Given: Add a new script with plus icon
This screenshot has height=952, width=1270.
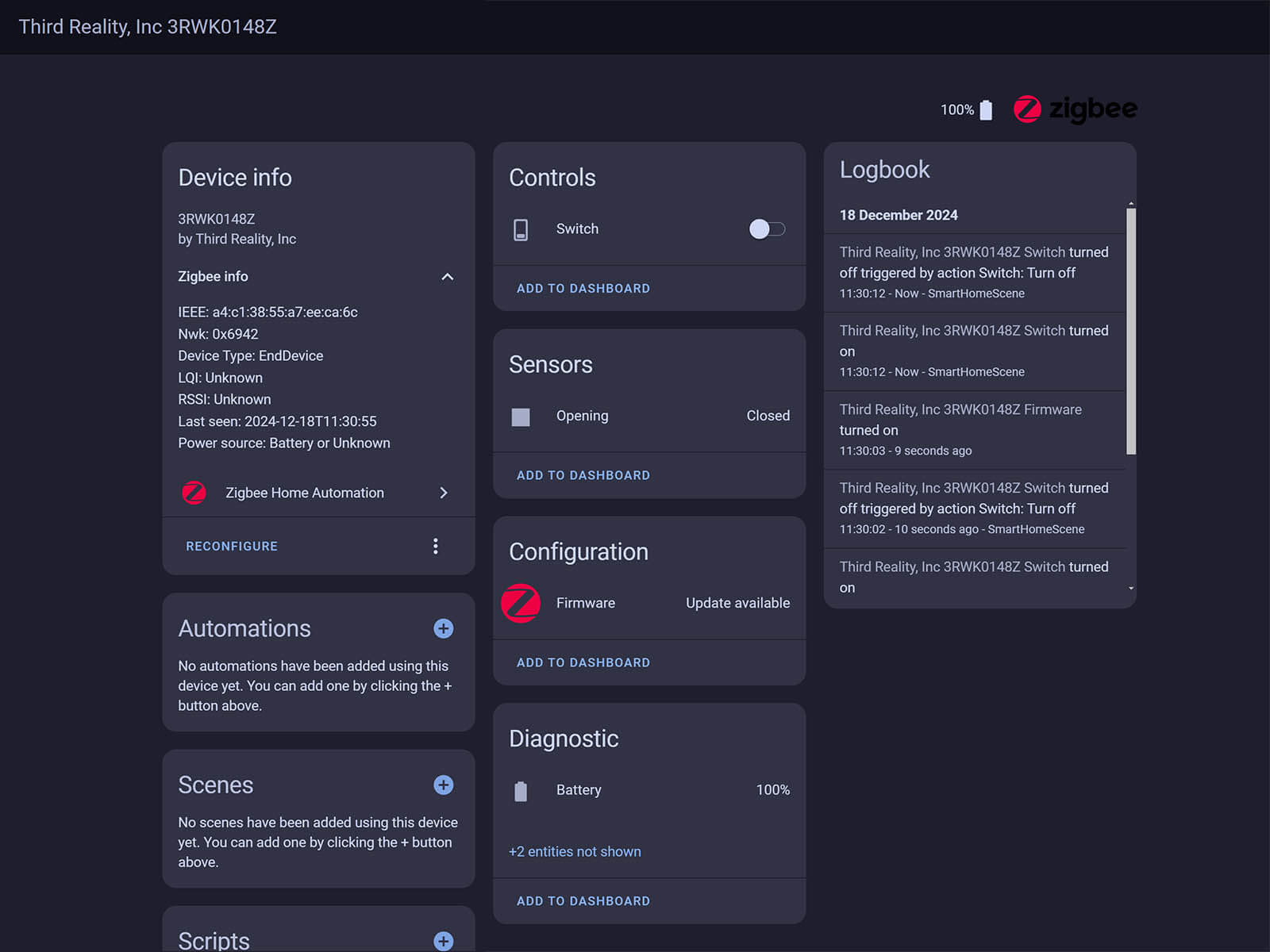Looking at the screenshot, I should (x=443, y=941).
